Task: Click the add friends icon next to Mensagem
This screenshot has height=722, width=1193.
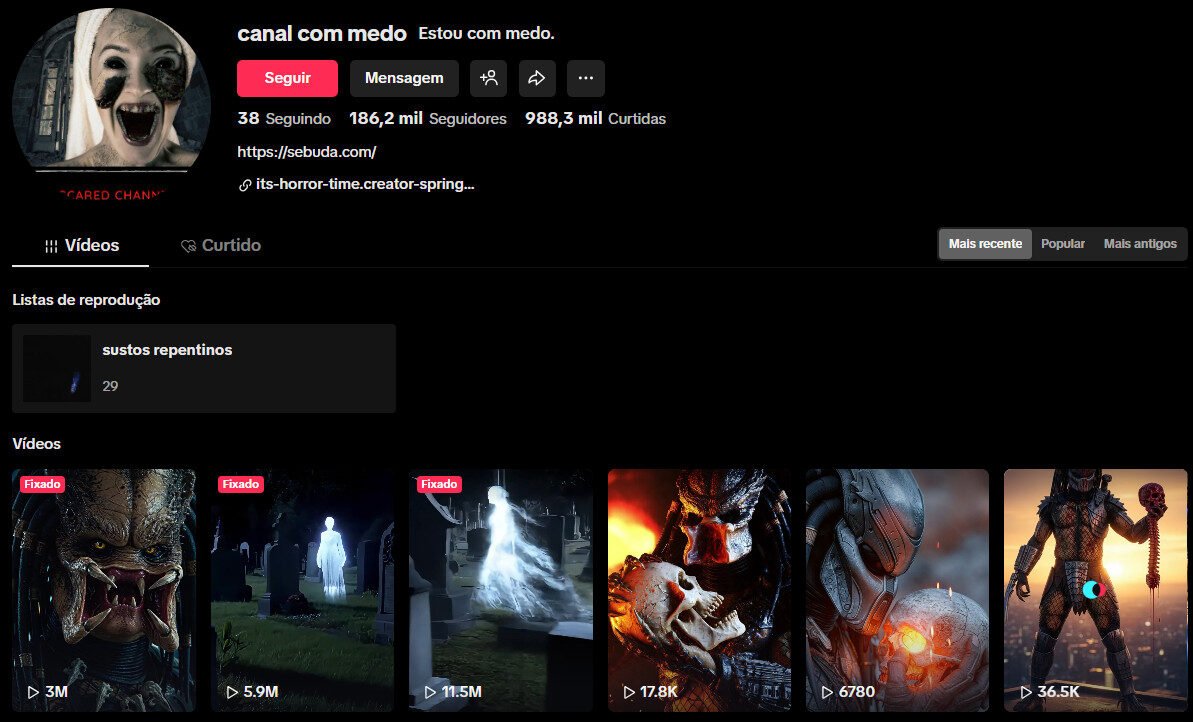Action: point(489,78)
